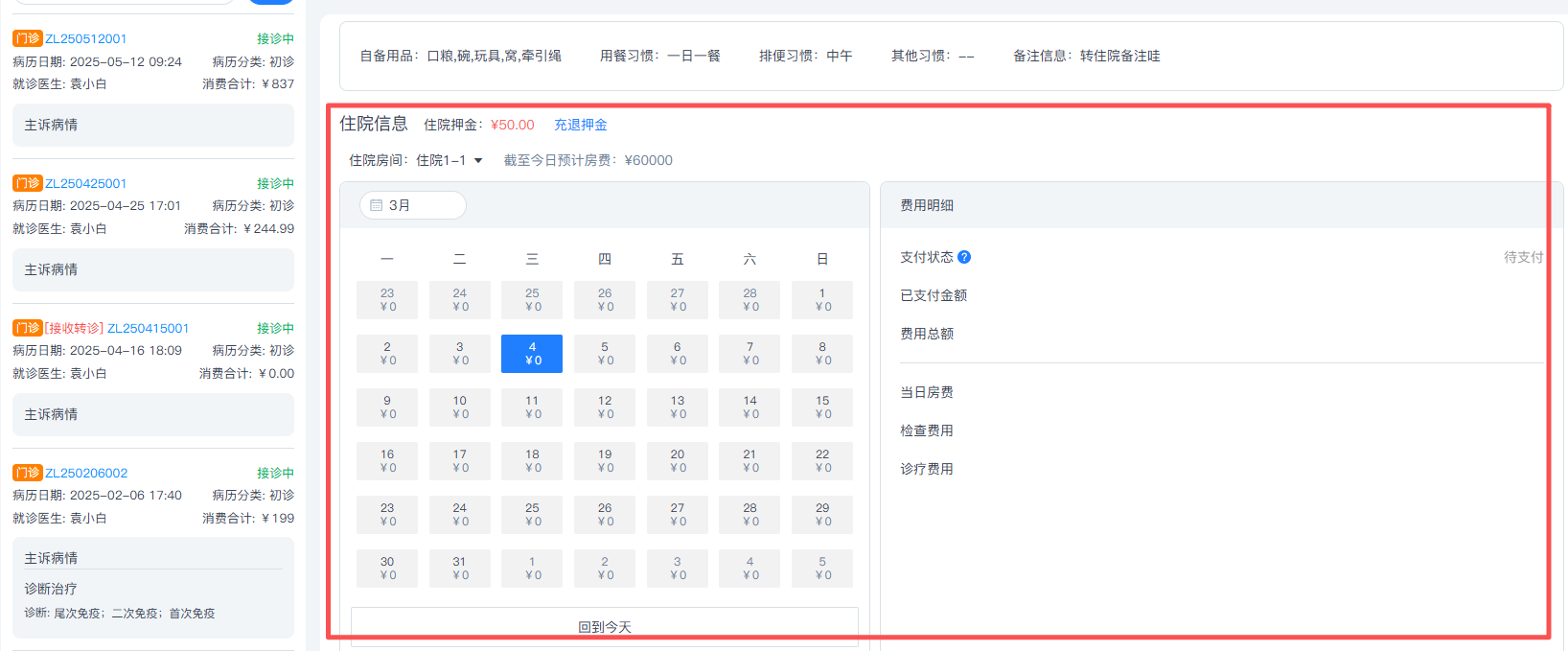Choose day 18 in the calendar

[532, 461]
